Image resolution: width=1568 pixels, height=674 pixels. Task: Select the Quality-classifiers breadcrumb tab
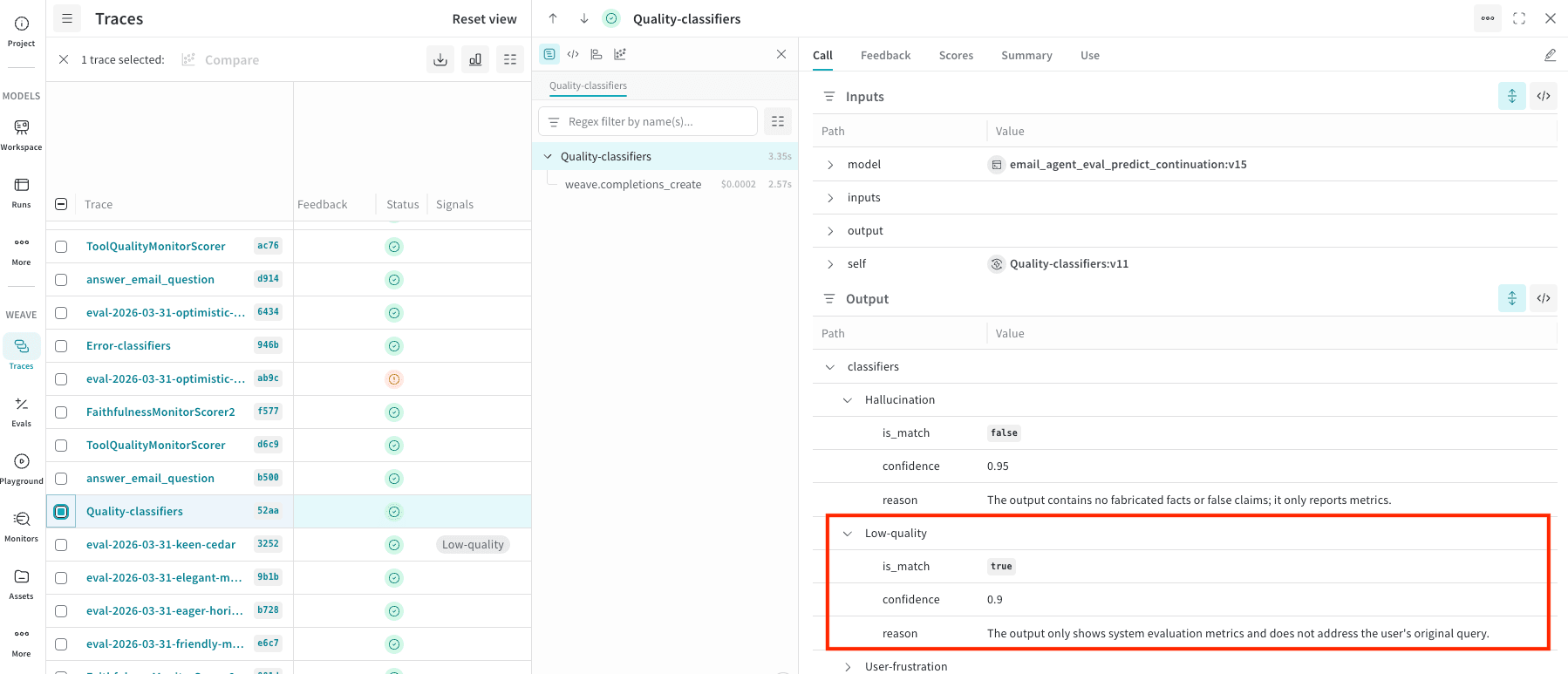point(588,85)
